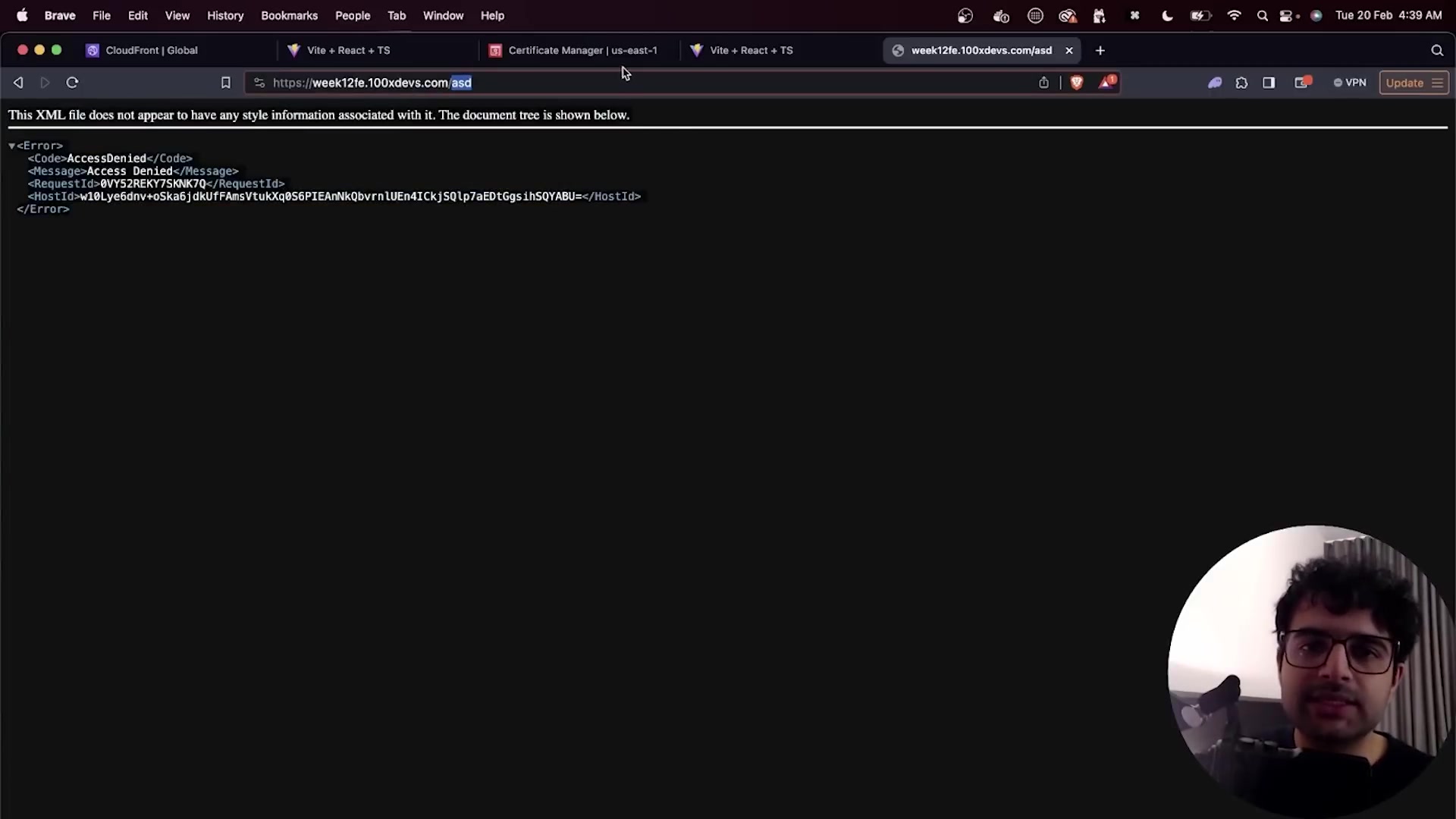Toggle Do Not Disturb moon icon
The image size is (1456, 819).
pyautogui.click(x=1167, y=15)
